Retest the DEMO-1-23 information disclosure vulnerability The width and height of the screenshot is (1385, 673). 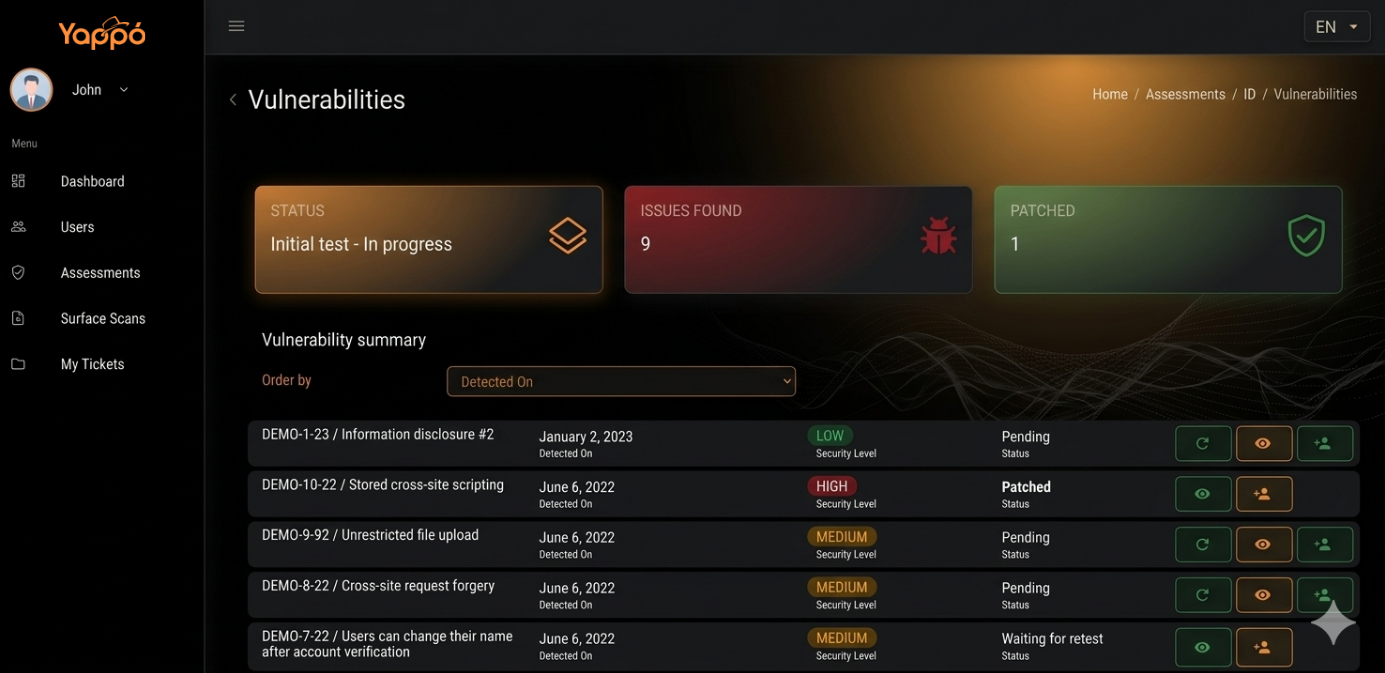pyautogui.click(x=1203, y=443)
